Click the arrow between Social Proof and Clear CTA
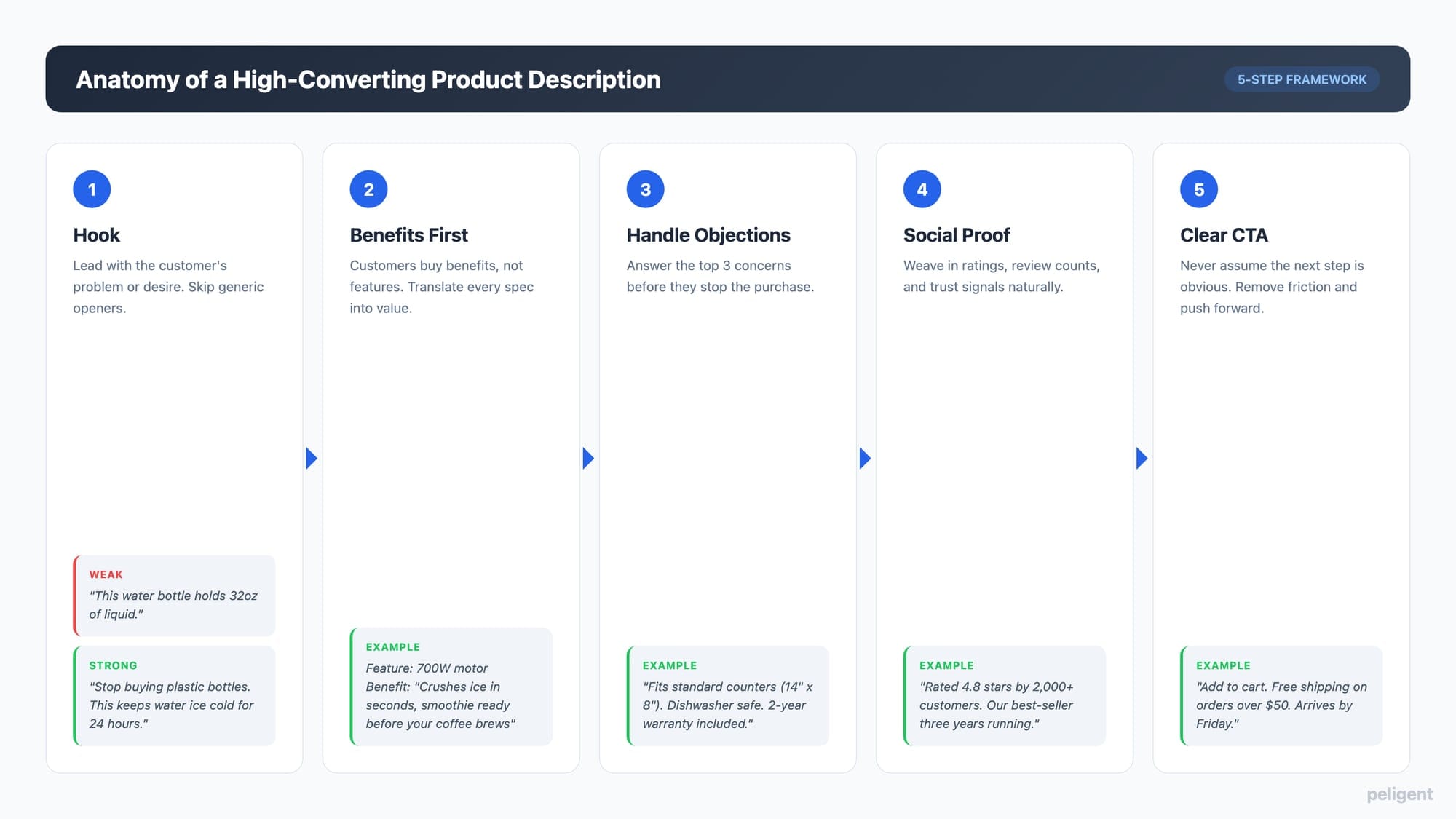The width and height of the screenshot is (1456, 819). pyautogui.click(x=1142, y=458)
